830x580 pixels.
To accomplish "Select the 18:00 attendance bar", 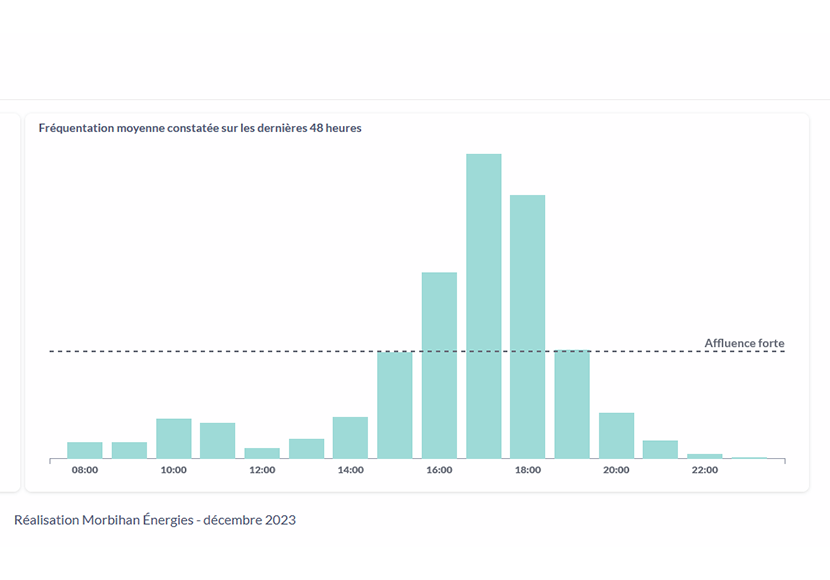I will click(x=528, y=327).
